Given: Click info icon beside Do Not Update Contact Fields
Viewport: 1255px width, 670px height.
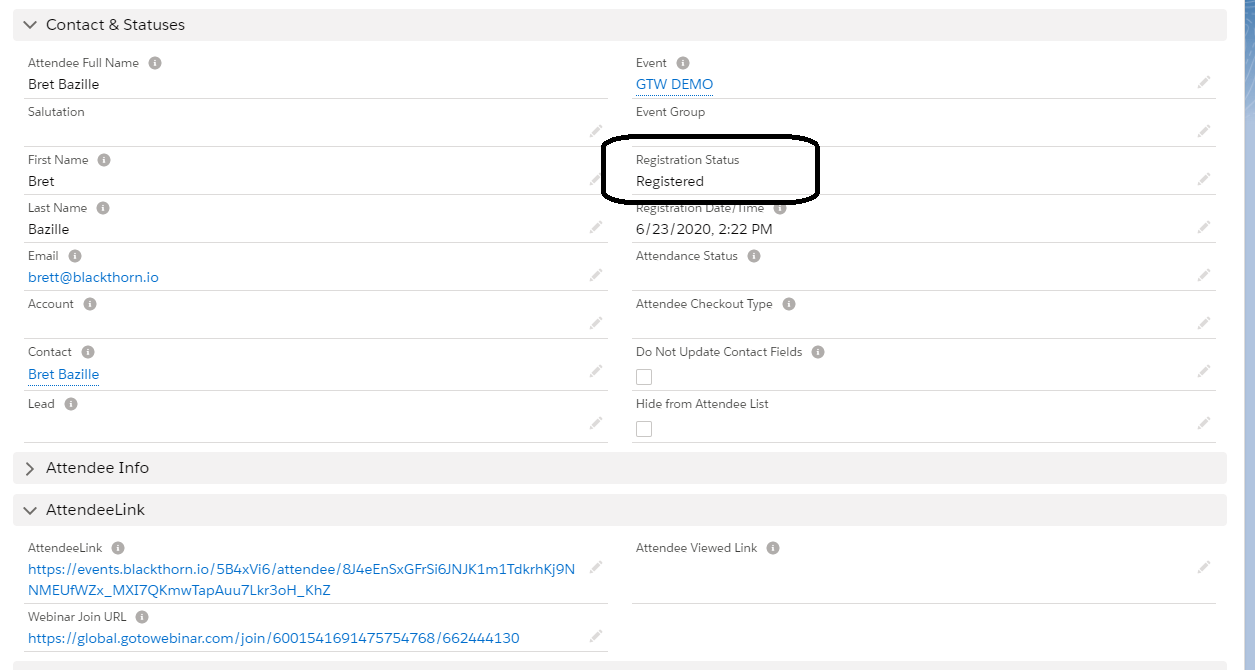Looking at the screenshot, I should [x=818, y=352].
